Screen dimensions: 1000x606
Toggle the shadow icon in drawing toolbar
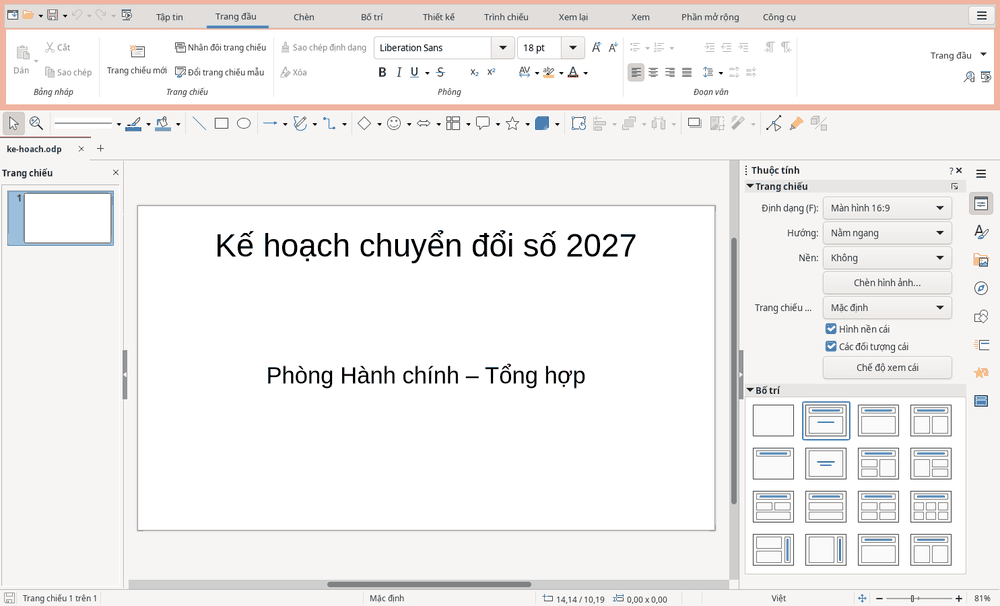click(x=694, y=123)
